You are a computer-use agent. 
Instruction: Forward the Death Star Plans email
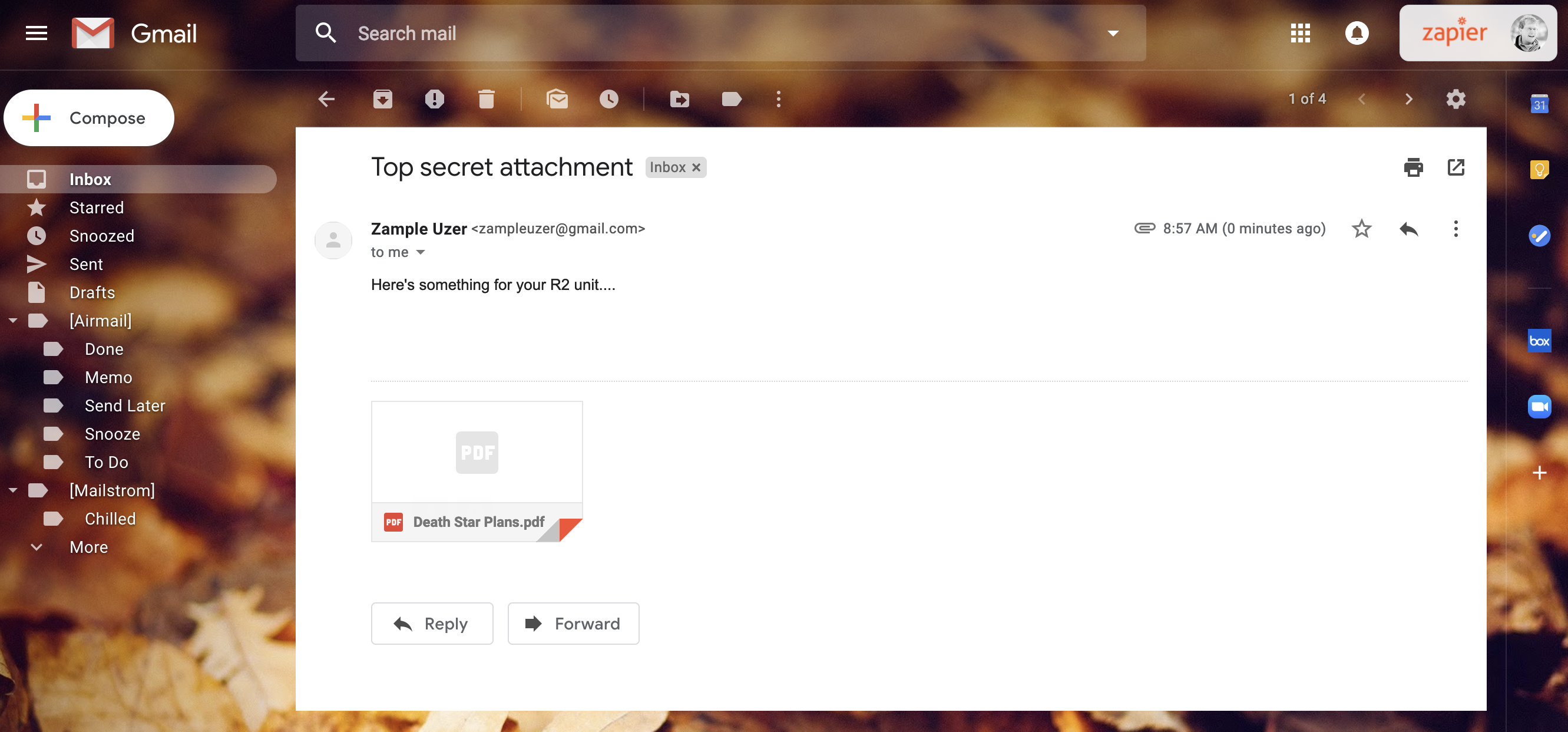click(572, 623)
